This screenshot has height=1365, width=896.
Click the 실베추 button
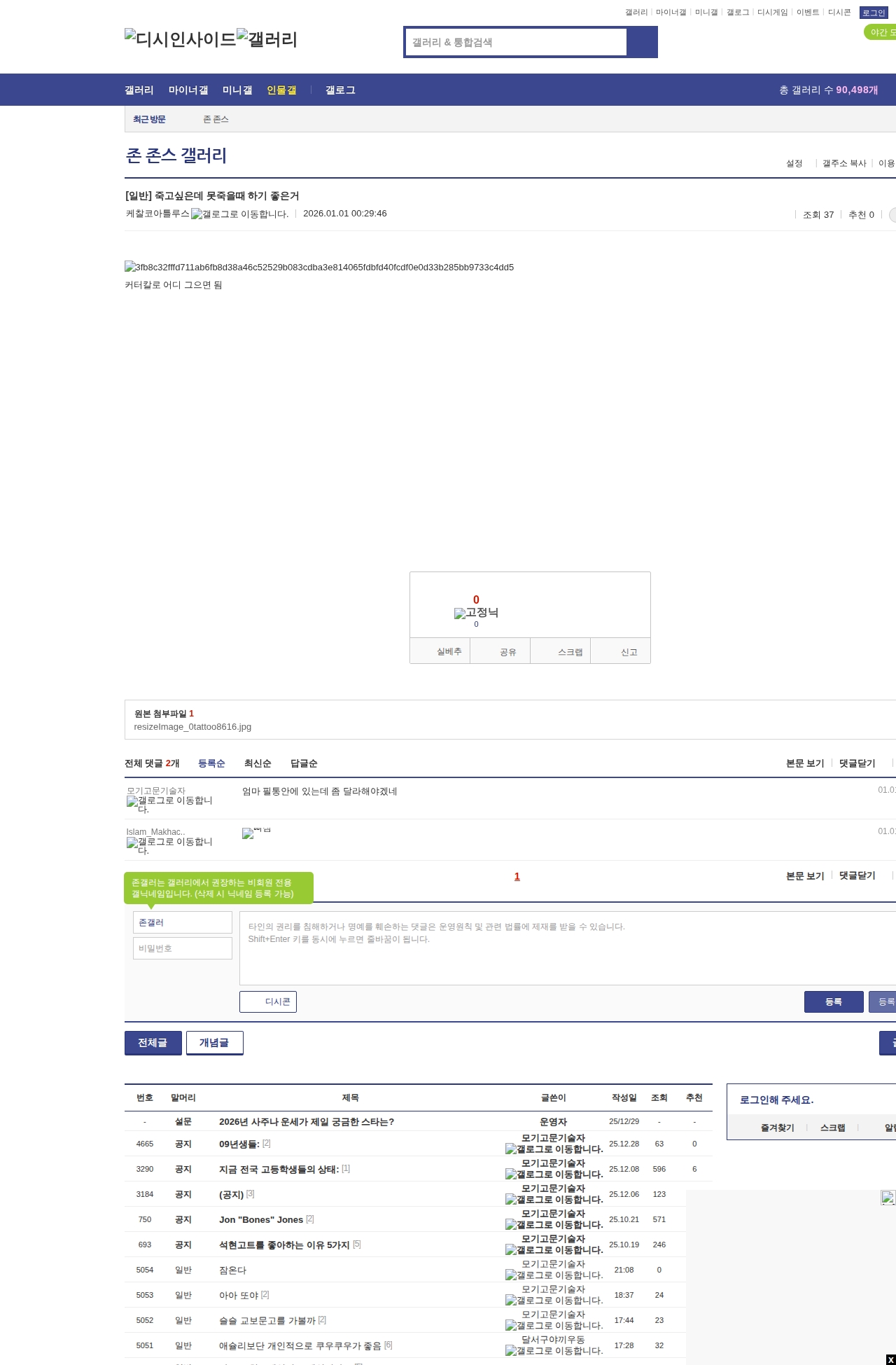click(x=440, y=651)
